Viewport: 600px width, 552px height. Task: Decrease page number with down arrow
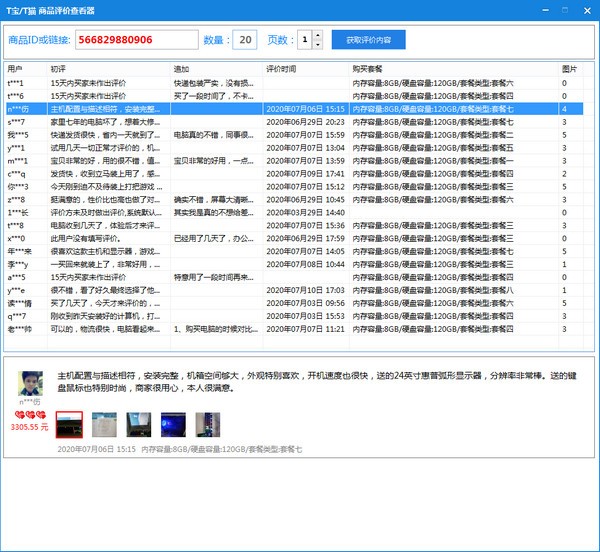[318, 45]
